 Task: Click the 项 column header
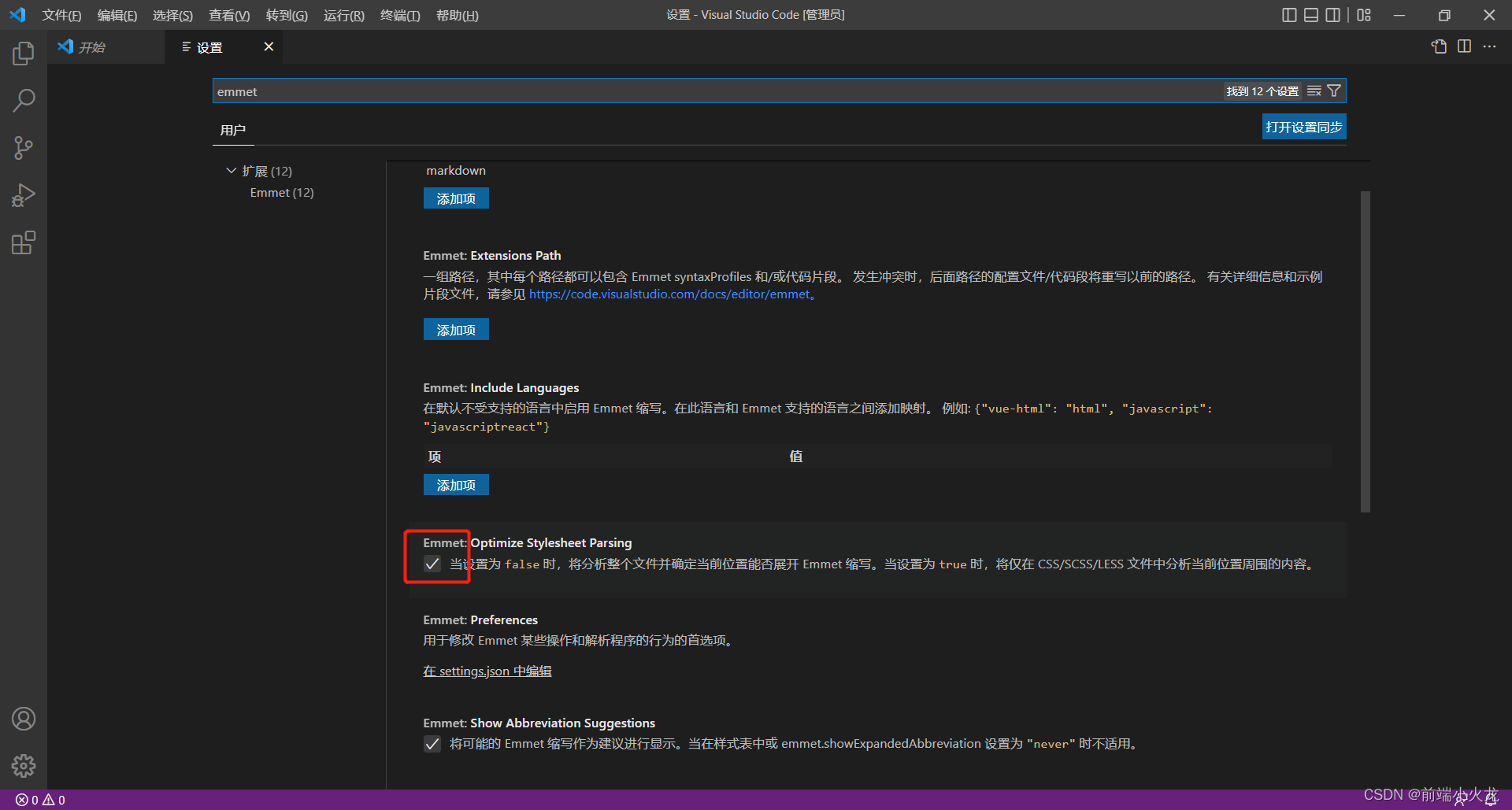tap(435, 457)
